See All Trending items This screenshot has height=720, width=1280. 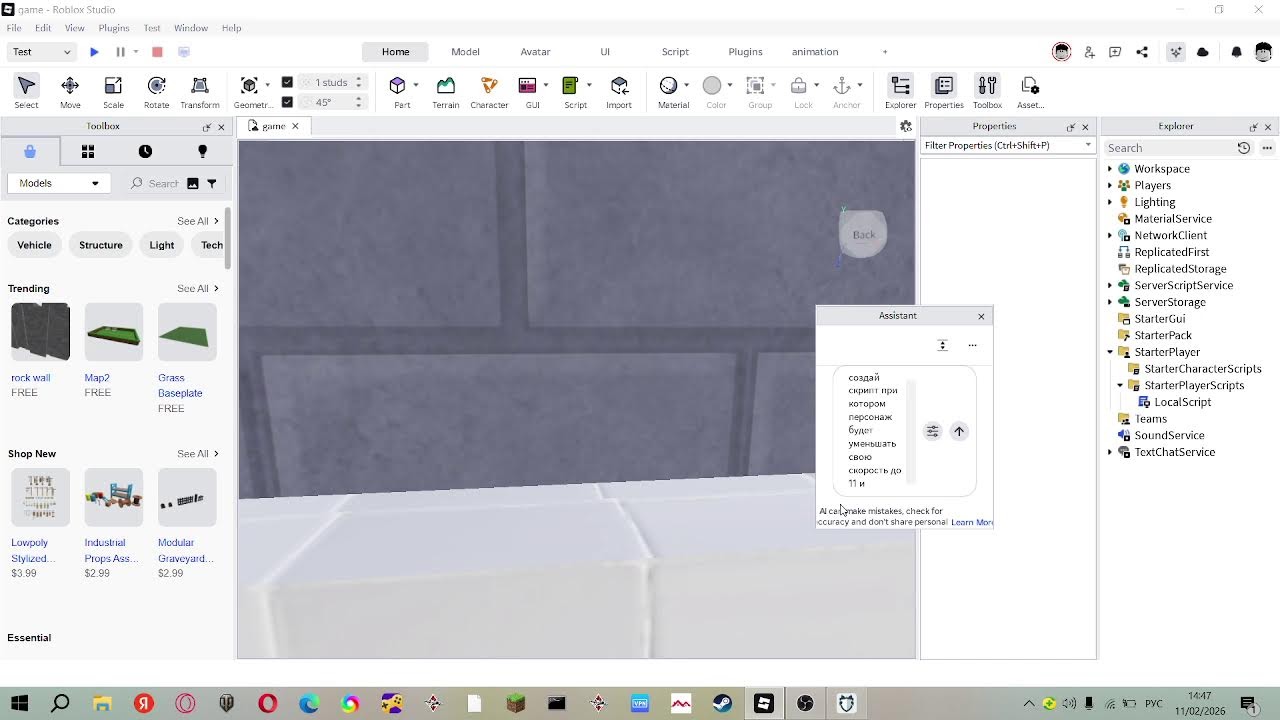click(x=197, y=289)
